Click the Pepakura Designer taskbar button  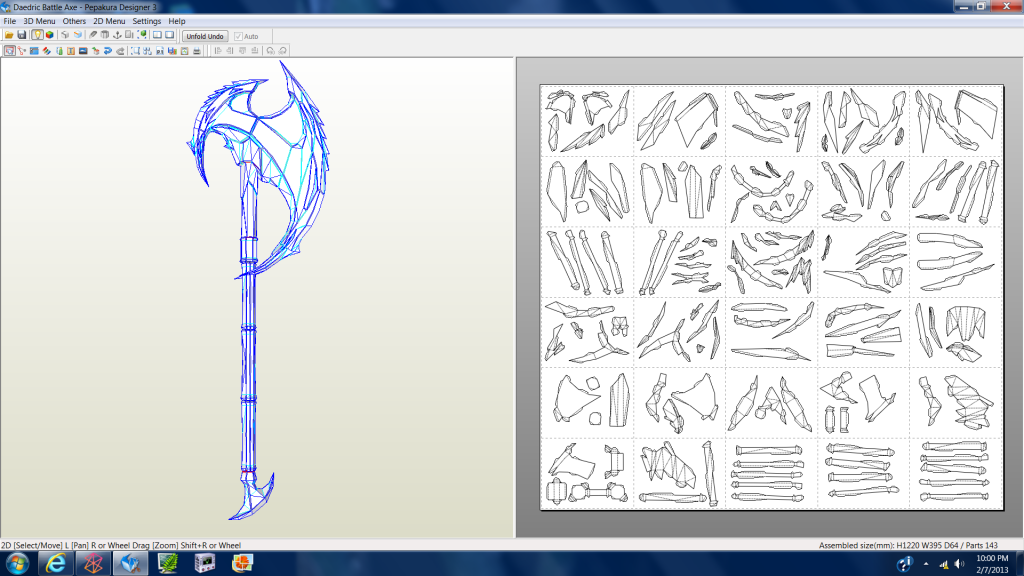pos(130,563)
